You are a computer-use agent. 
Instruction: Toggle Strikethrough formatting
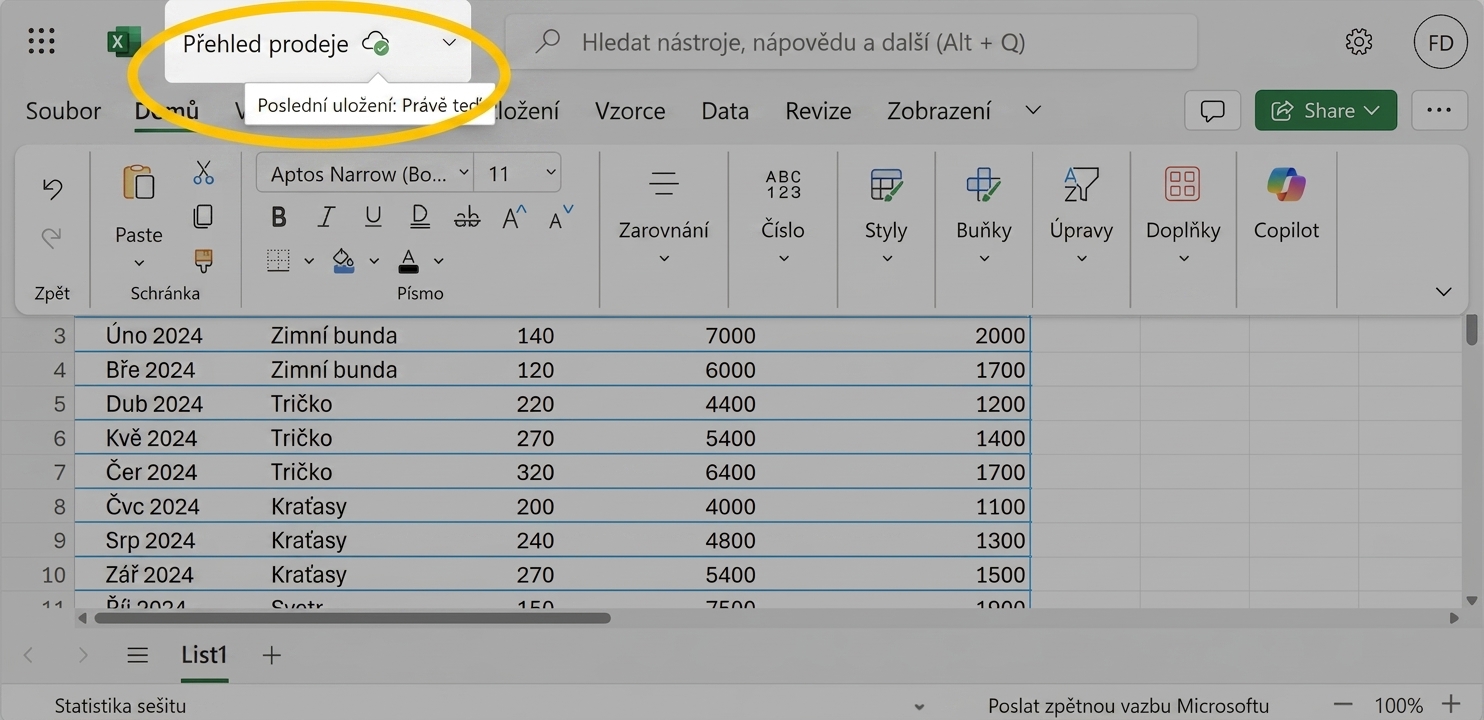pos(467,217)
